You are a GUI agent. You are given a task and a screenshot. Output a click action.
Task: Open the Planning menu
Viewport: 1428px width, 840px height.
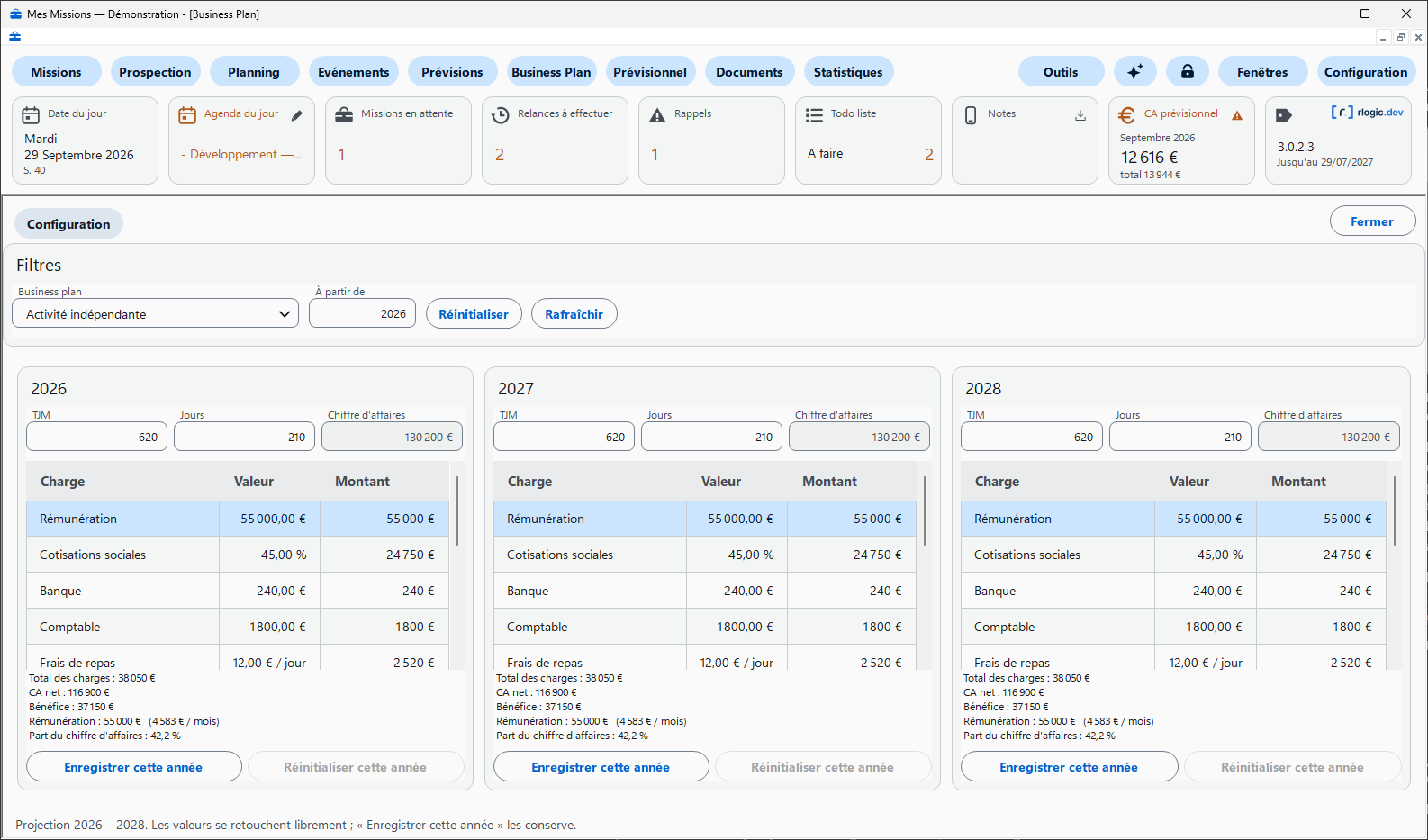point(254,72)
